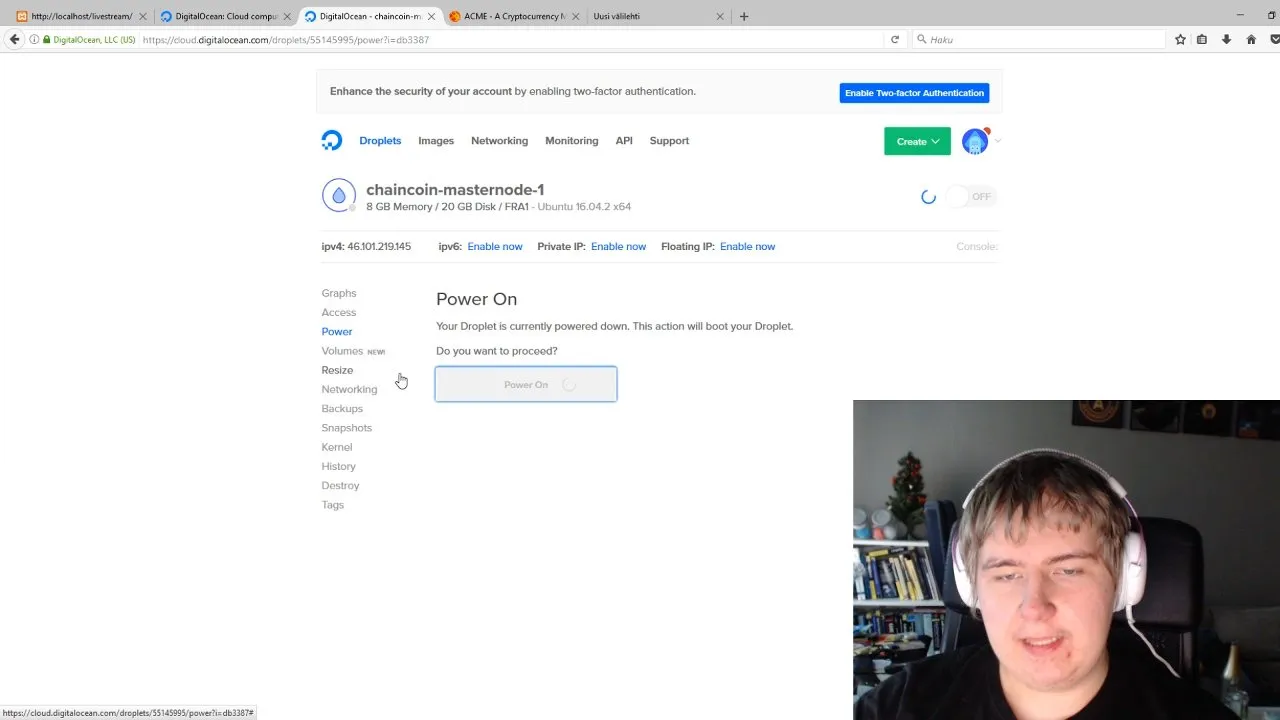Screen dimensions: 1280x720
Task: Switch to the ACME Cryptocurrency tab
Action: 514,16
